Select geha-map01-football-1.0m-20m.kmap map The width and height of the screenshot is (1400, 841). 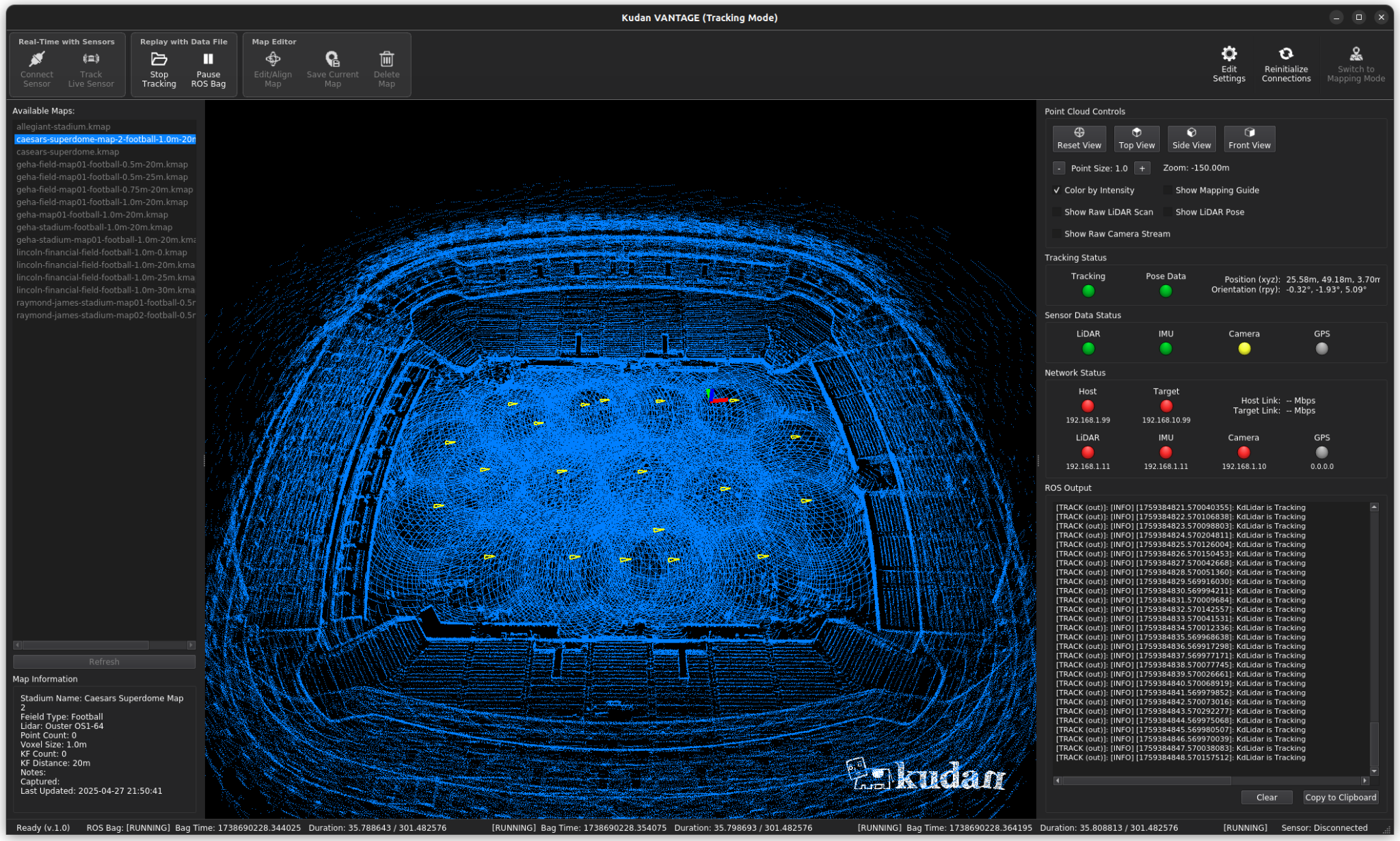92,215
